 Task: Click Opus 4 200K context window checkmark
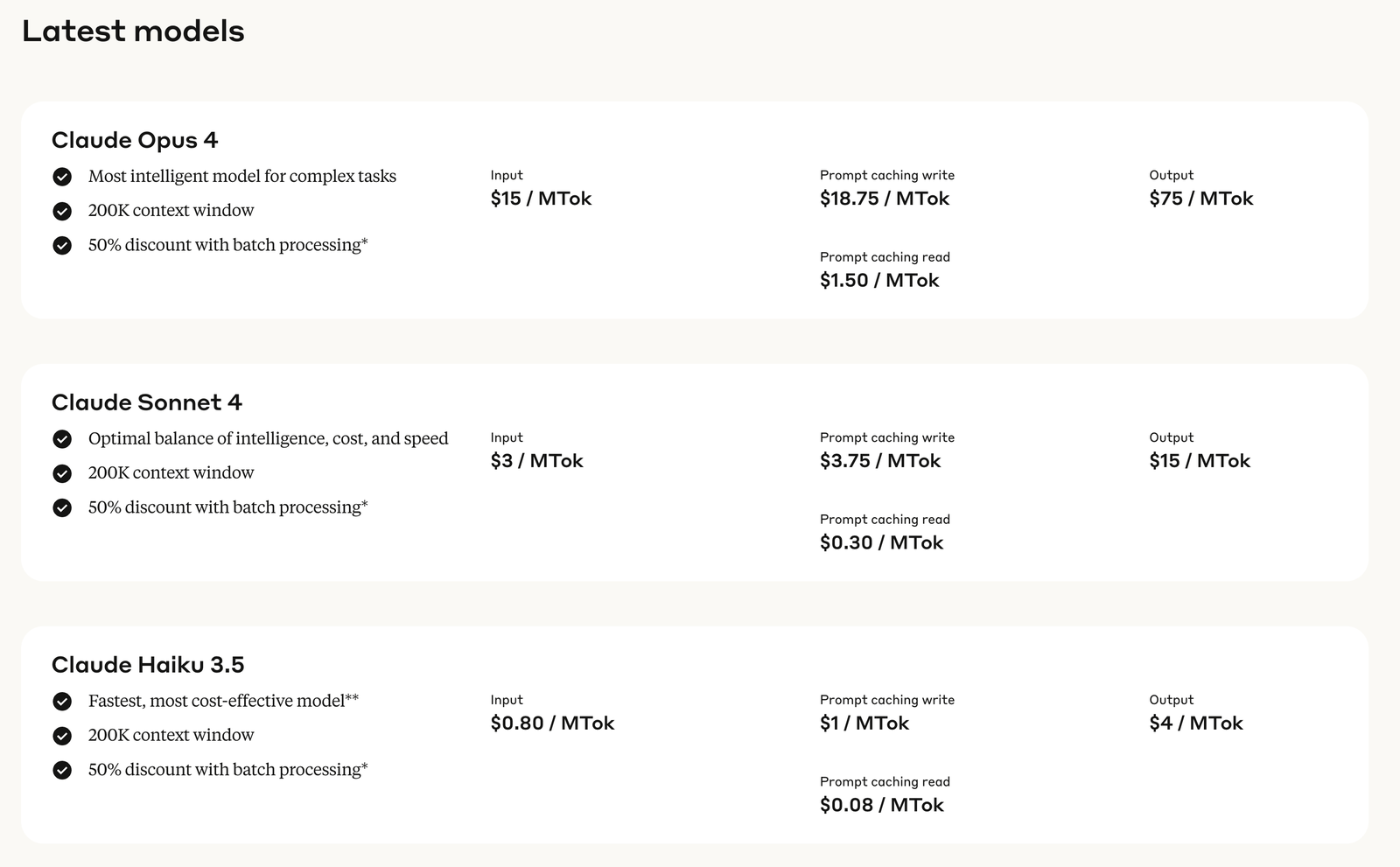62,211
